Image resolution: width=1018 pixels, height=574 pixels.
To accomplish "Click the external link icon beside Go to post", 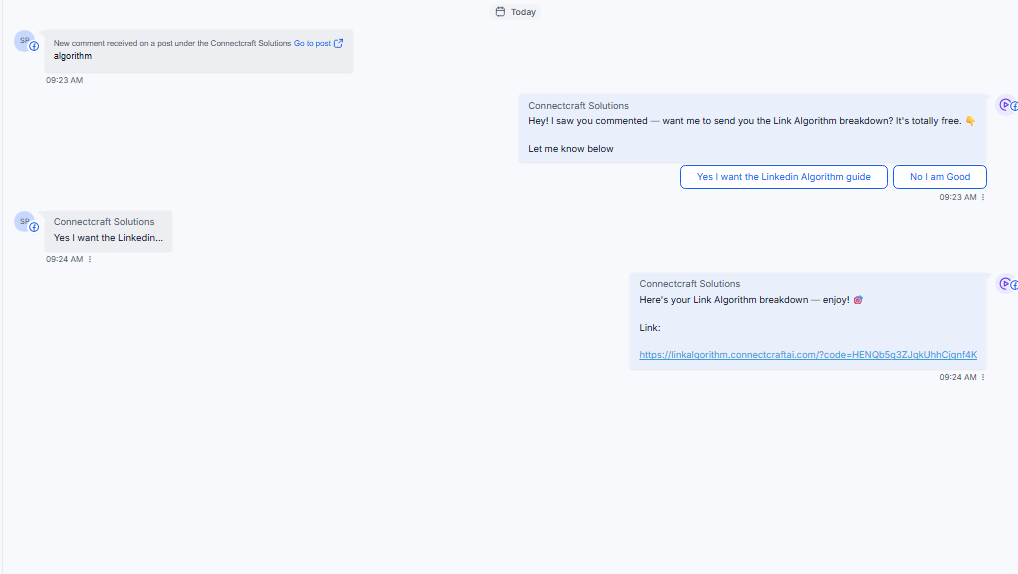I will pos(338,44).
